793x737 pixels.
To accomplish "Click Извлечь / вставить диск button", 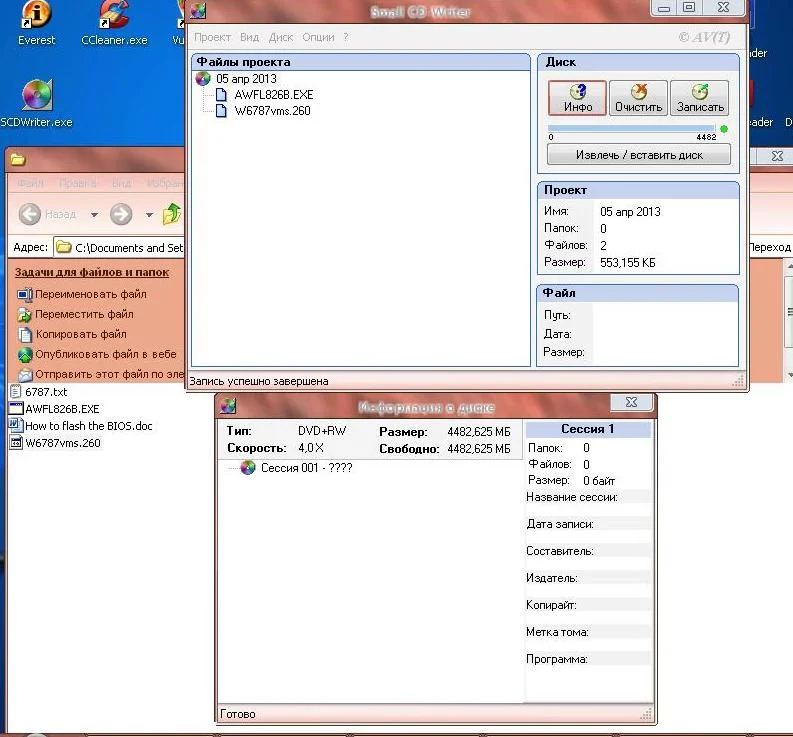I will (639, 155).
